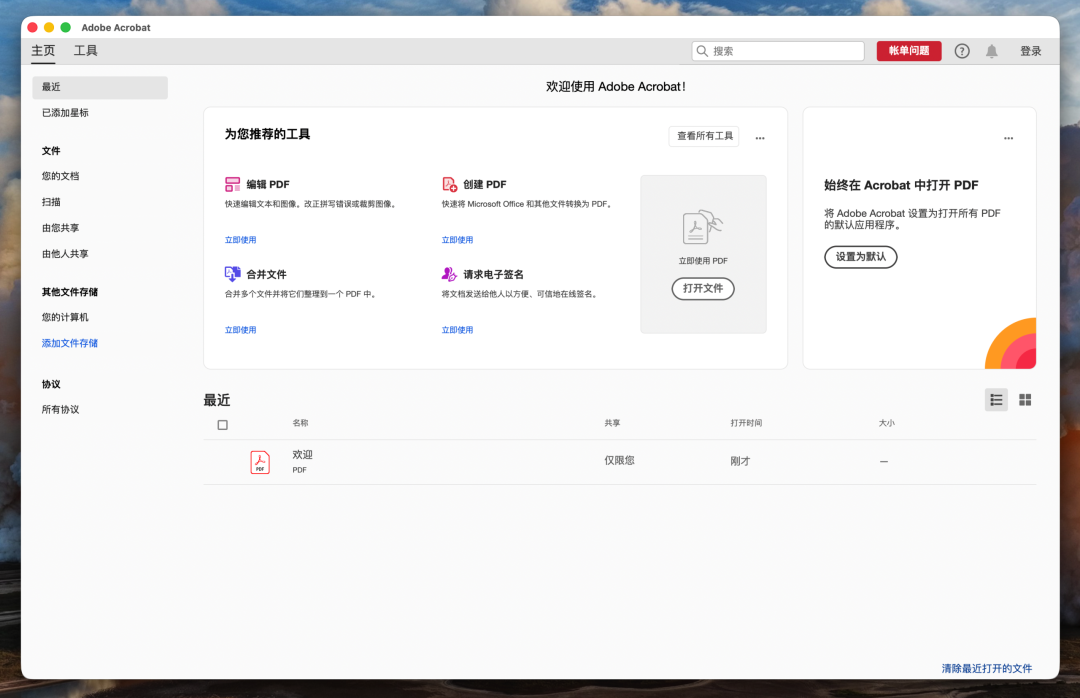Viewport: 1080px width, 698px height.
Task: Click the Request e-signature (请求电子签名) icon
Action: (450, 274)
